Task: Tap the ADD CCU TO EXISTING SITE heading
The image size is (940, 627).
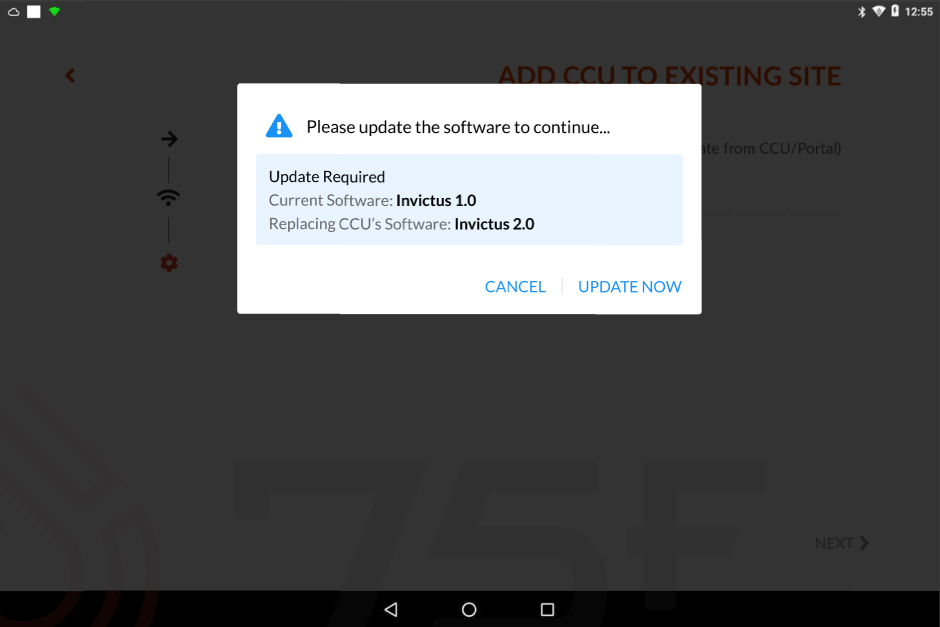Action: 670,76
